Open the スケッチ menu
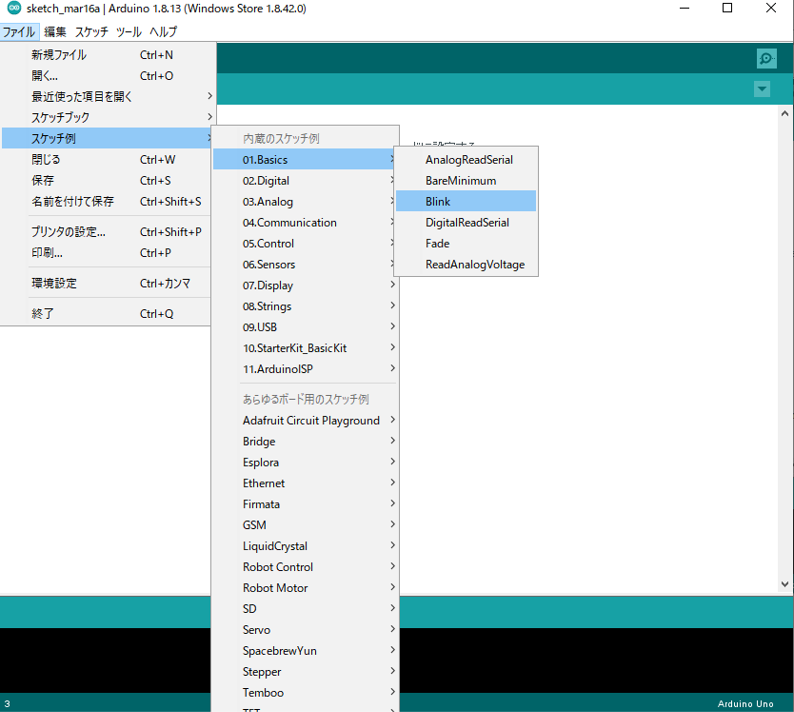794x712 pixels. point(92,31)
